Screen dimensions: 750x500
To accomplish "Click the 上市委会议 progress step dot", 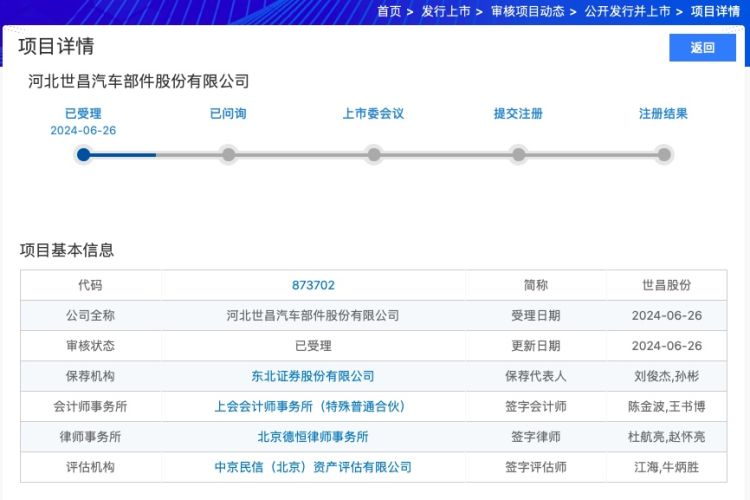I will (x=373, y=154).
